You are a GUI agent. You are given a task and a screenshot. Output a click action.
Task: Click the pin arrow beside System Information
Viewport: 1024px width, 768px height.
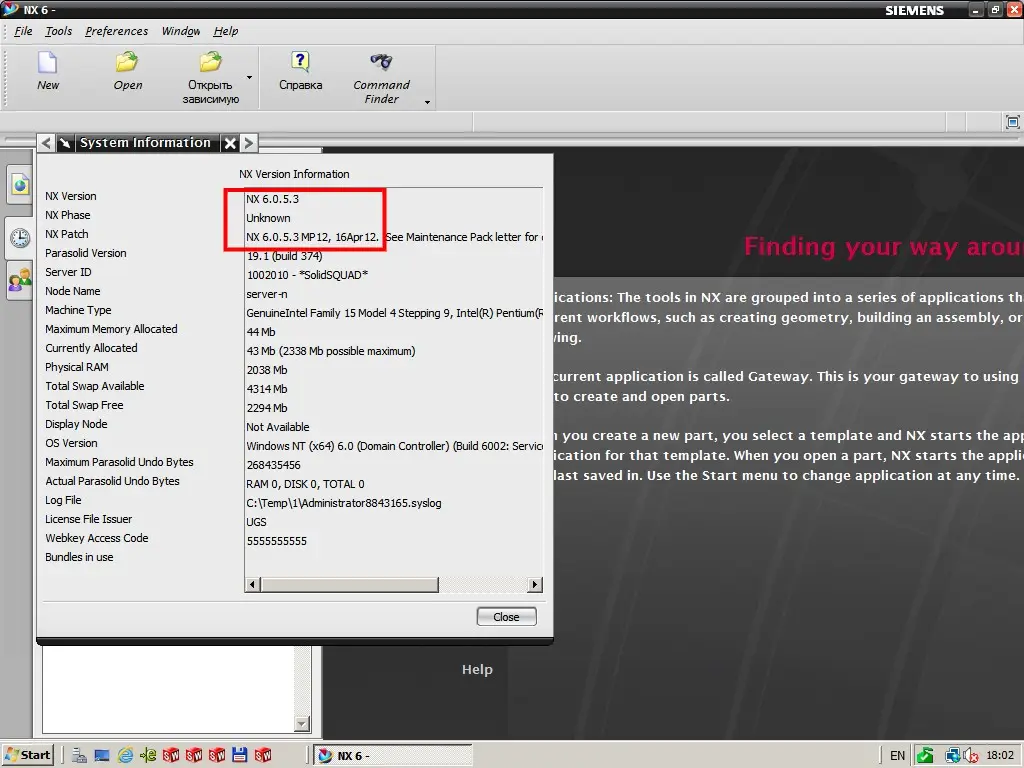tap(65, 143)
